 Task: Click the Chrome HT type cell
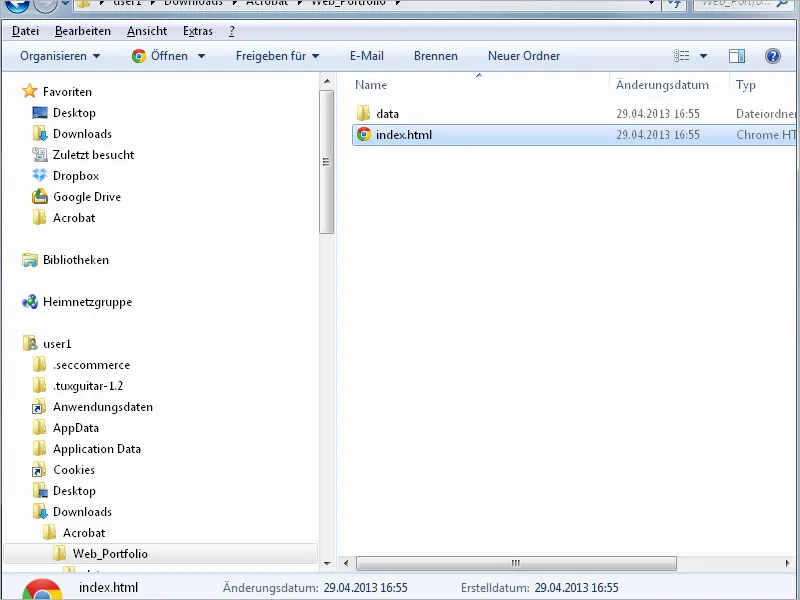[x=765, y=135]
